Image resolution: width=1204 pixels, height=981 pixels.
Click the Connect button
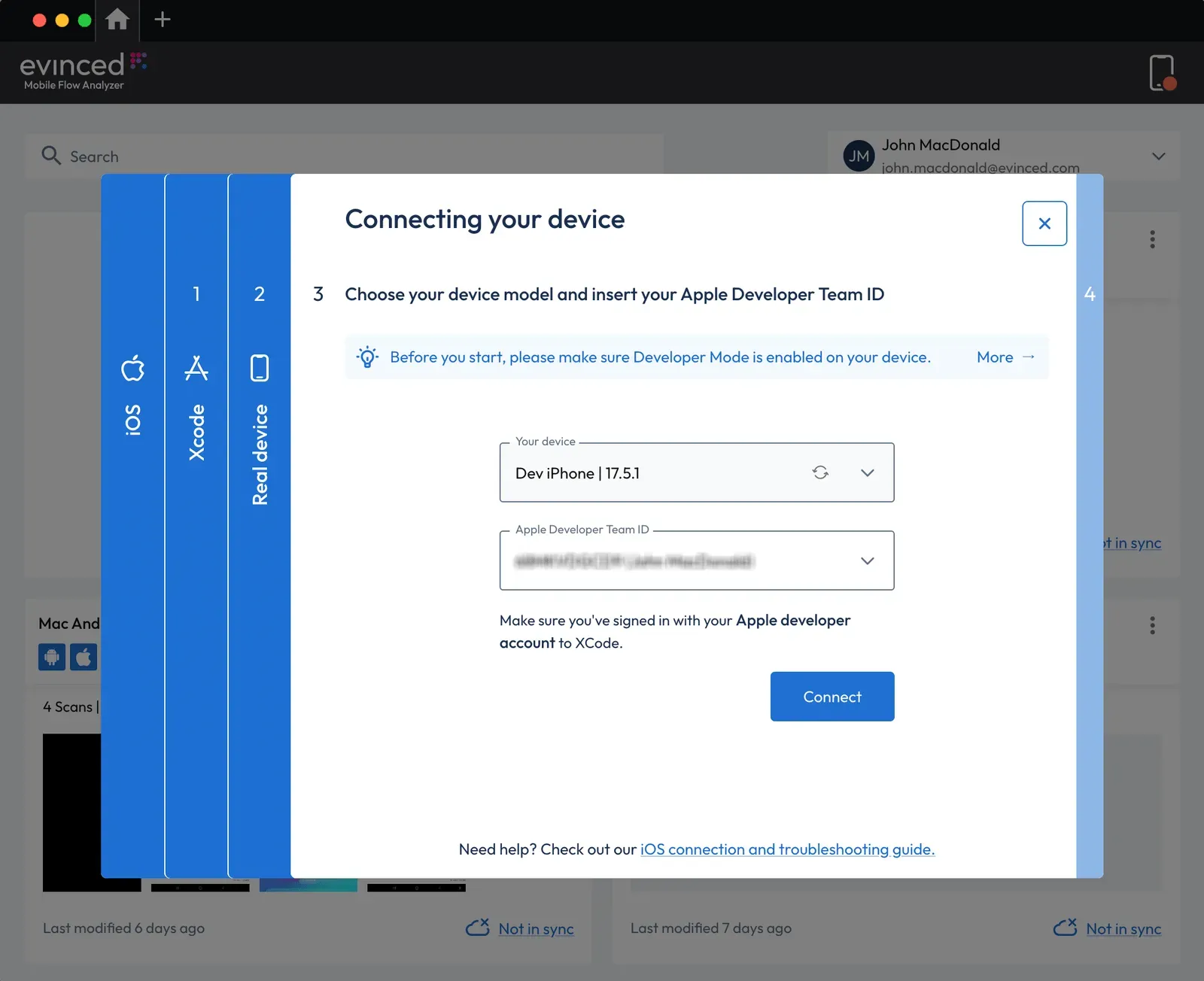(832, 697)
